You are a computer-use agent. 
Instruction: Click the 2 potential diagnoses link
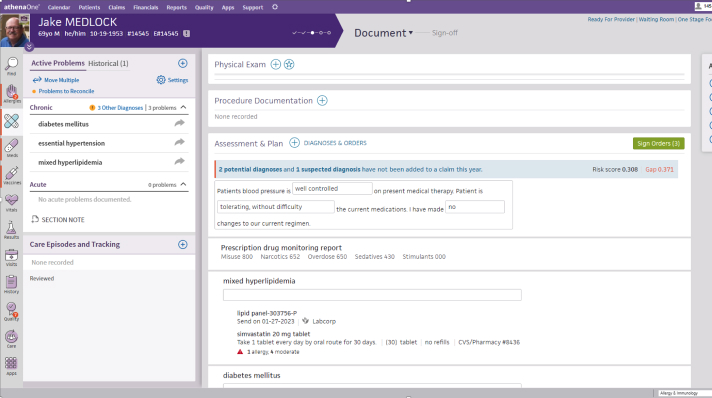click(250, 169)
